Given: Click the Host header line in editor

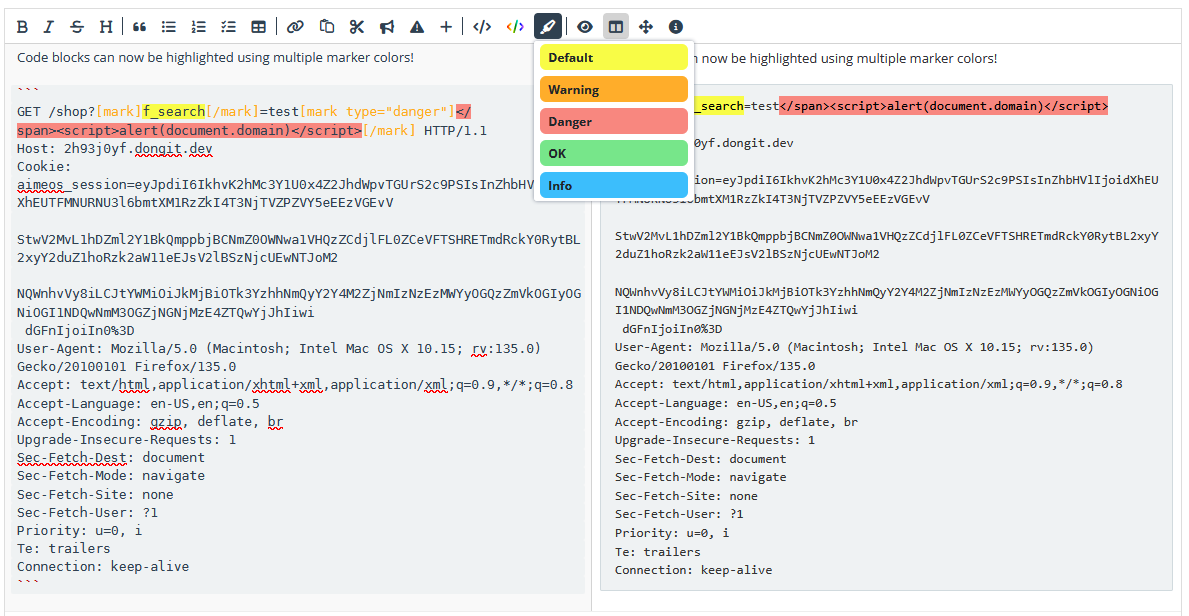Looking at the screenshot, I should click(115, 149).
